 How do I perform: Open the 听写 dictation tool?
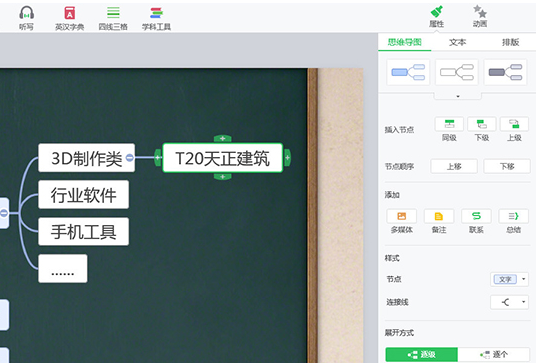click(26, 18)
